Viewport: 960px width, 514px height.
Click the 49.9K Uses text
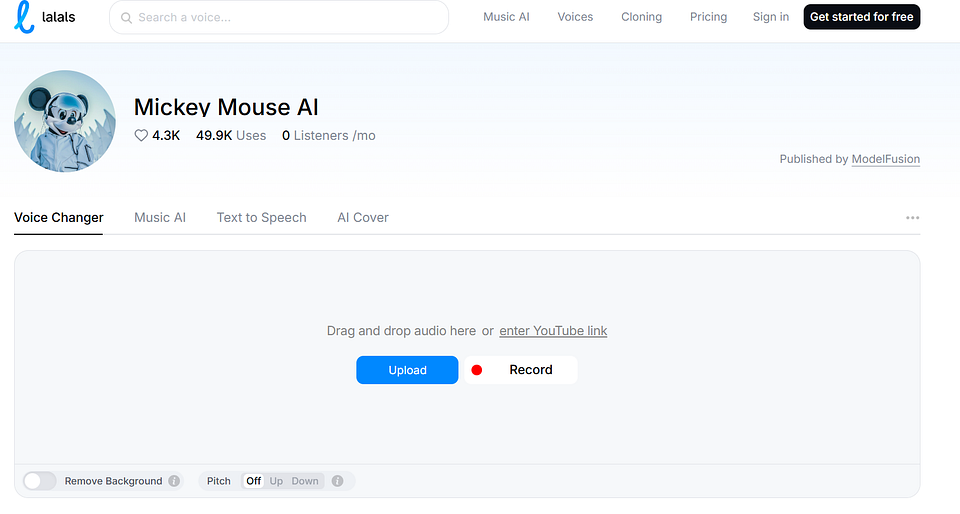pyautogui.click(x=231, y=136)
